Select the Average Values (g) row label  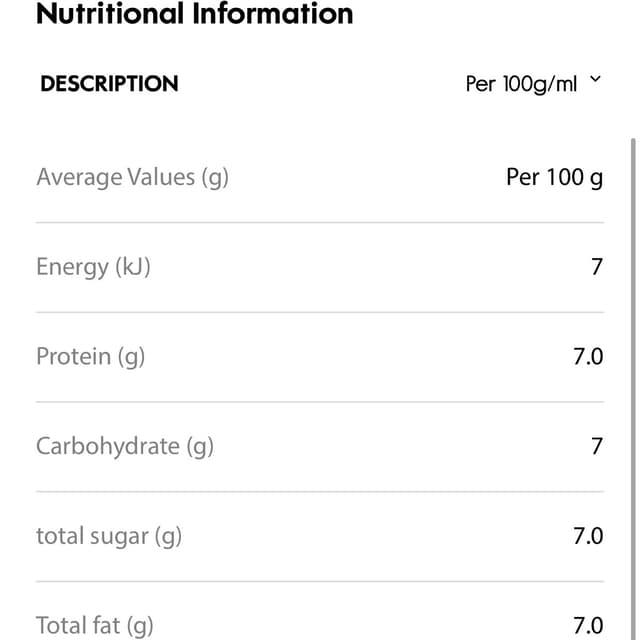point(132,178)
